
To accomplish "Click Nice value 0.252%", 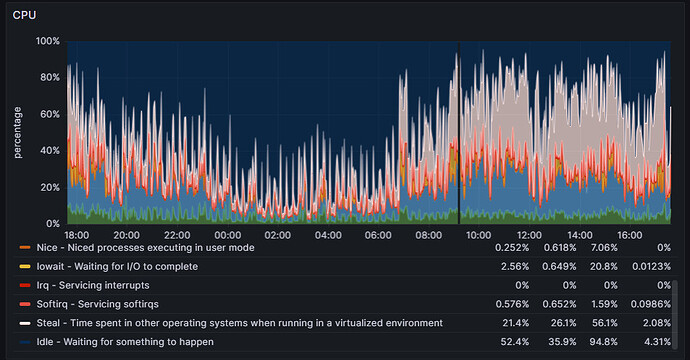I will [512, 248].
